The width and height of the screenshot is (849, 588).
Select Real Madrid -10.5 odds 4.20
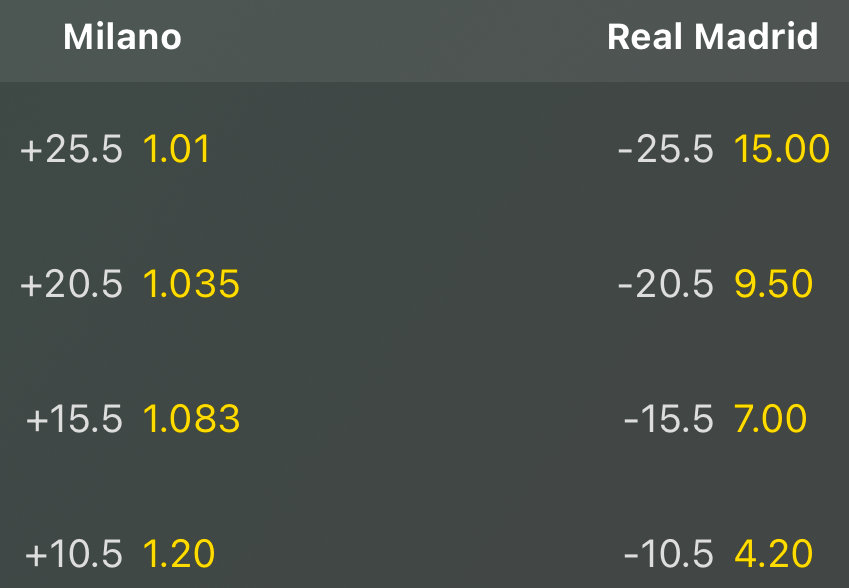(x=773, y=553)
